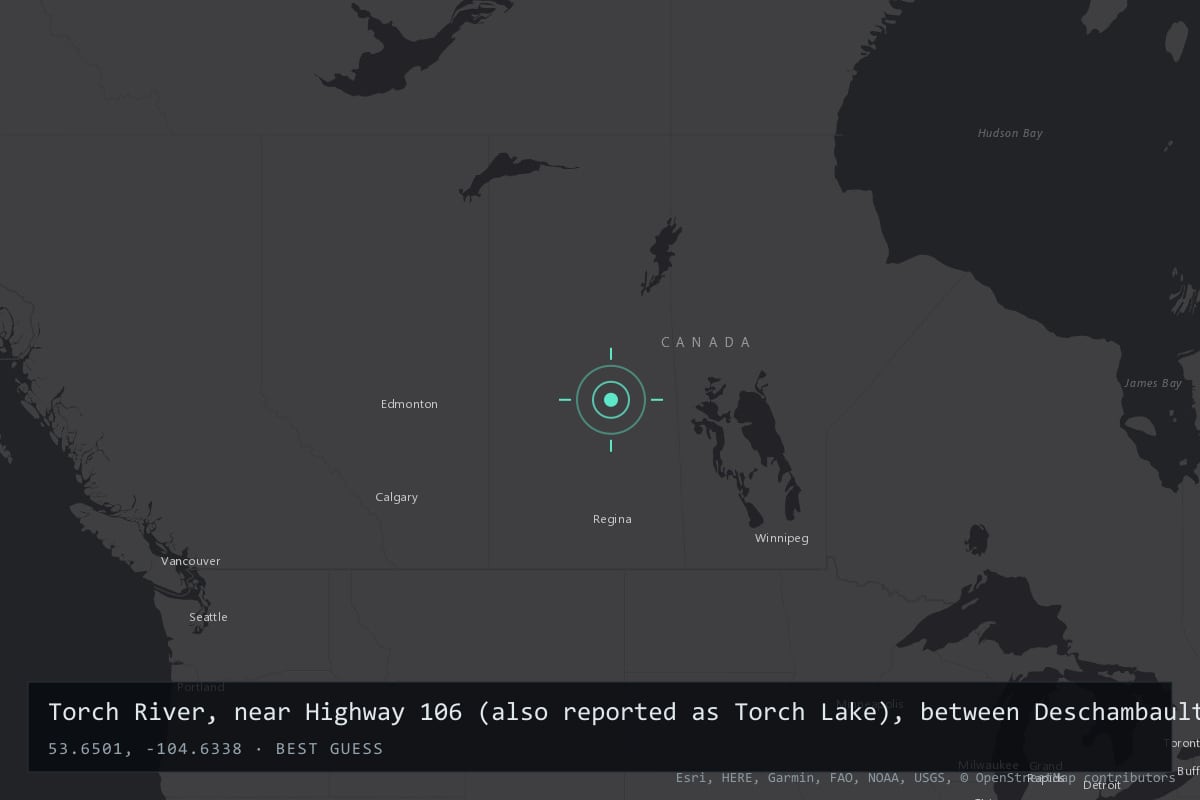The image size is (1200, 800).
Task: Click the Detroit city label
Action: pyautogui.click(x=1102, y=785)
